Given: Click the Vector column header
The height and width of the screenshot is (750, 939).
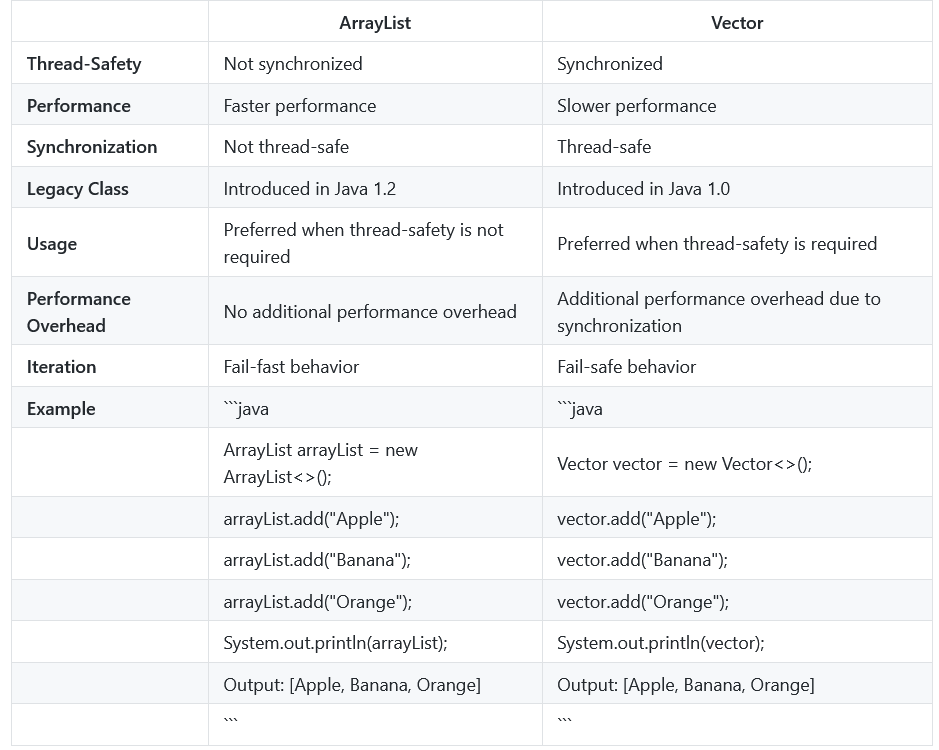Looking at the screenshot, I should (737, 23).
